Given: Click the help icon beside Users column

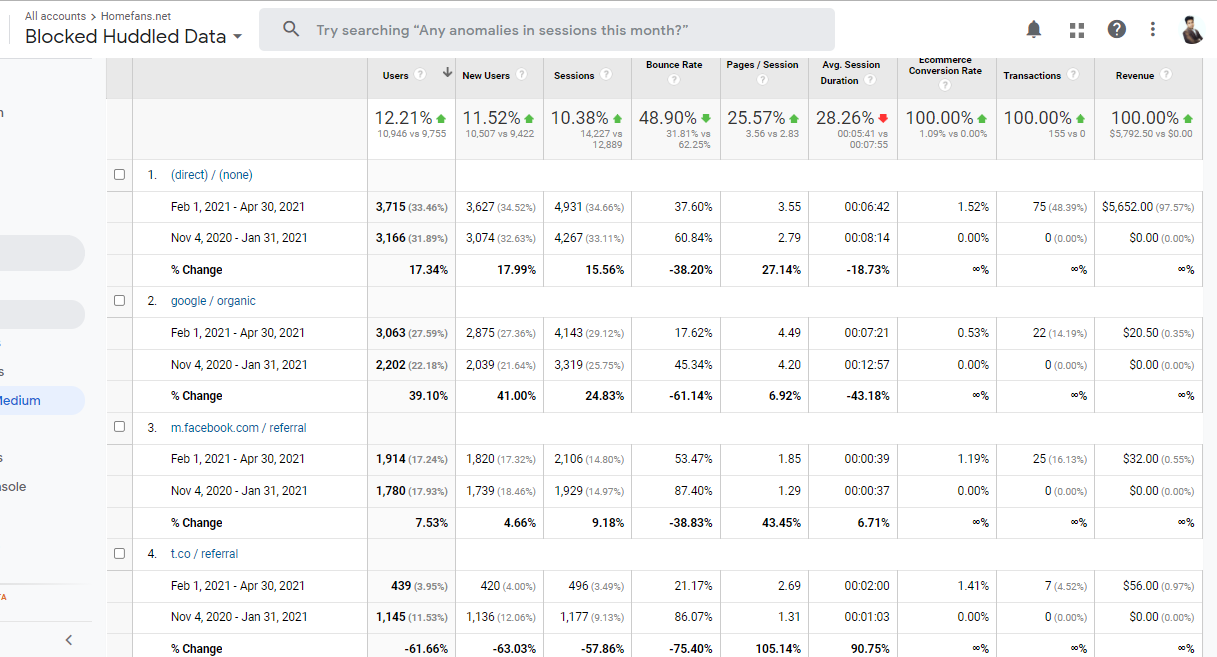Looking at the screenshot, I should [x=420, y=75].
